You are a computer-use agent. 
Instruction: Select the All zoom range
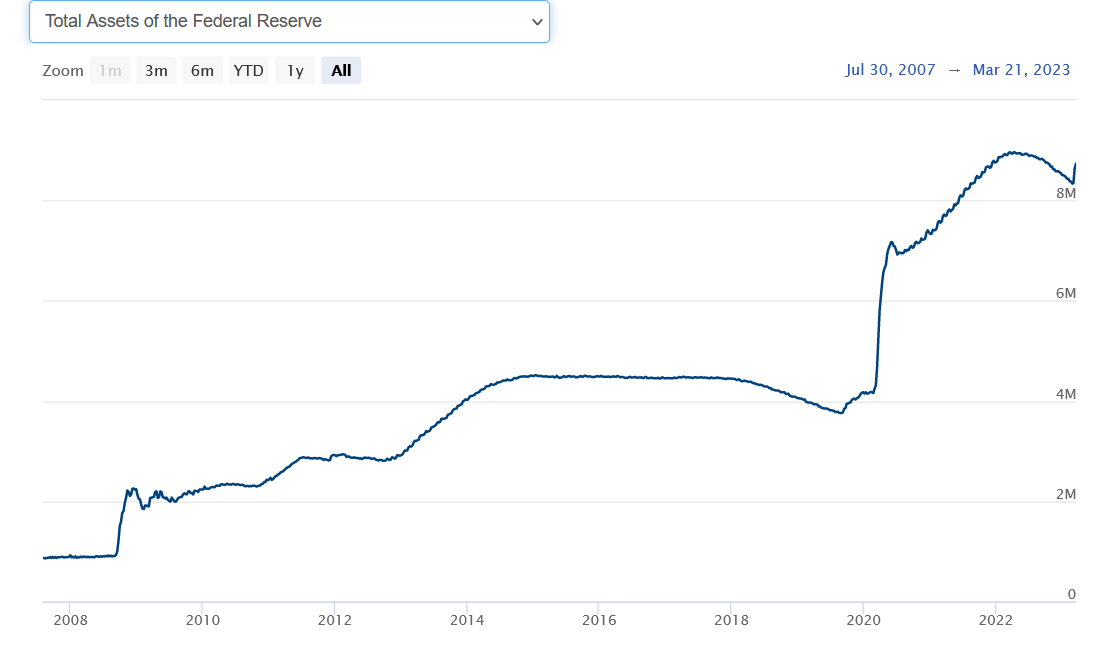[x=341, y=71]
